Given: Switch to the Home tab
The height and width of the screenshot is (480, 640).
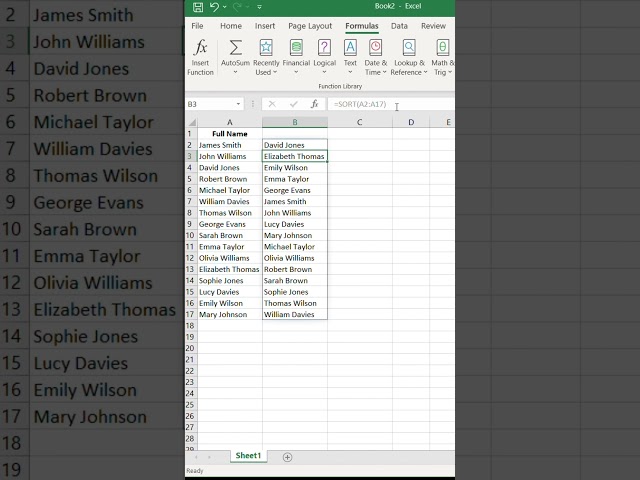Looking at the screenshot, I should [x=231, y=26].
